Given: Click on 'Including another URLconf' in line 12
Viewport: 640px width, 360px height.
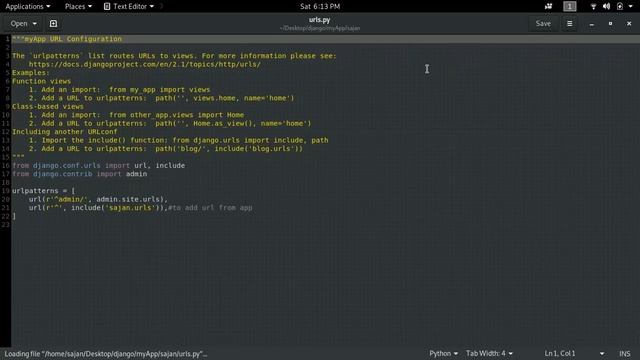Looking at the screenshot, I should click(x=64, y=132).
